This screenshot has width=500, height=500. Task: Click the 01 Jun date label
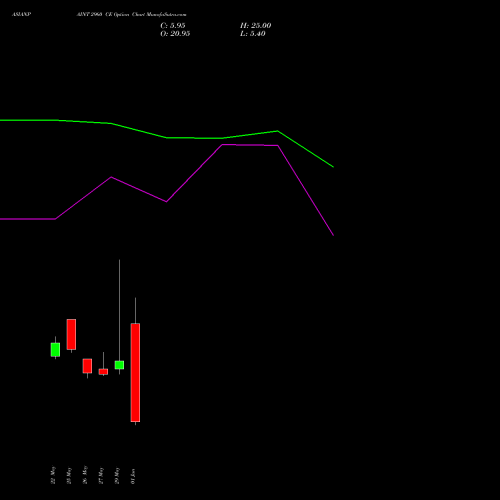tap(133, 476)
